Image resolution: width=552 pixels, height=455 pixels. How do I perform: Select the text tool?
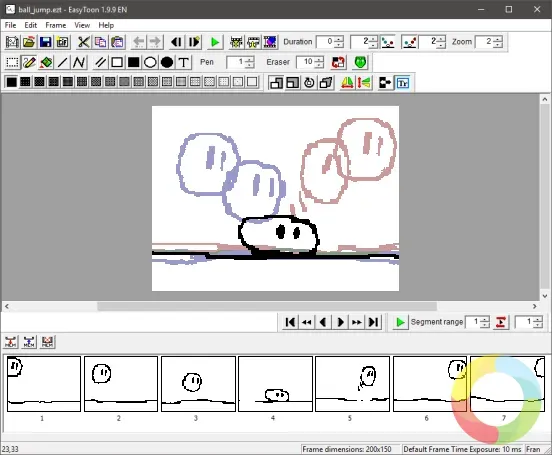click(183, 62)
